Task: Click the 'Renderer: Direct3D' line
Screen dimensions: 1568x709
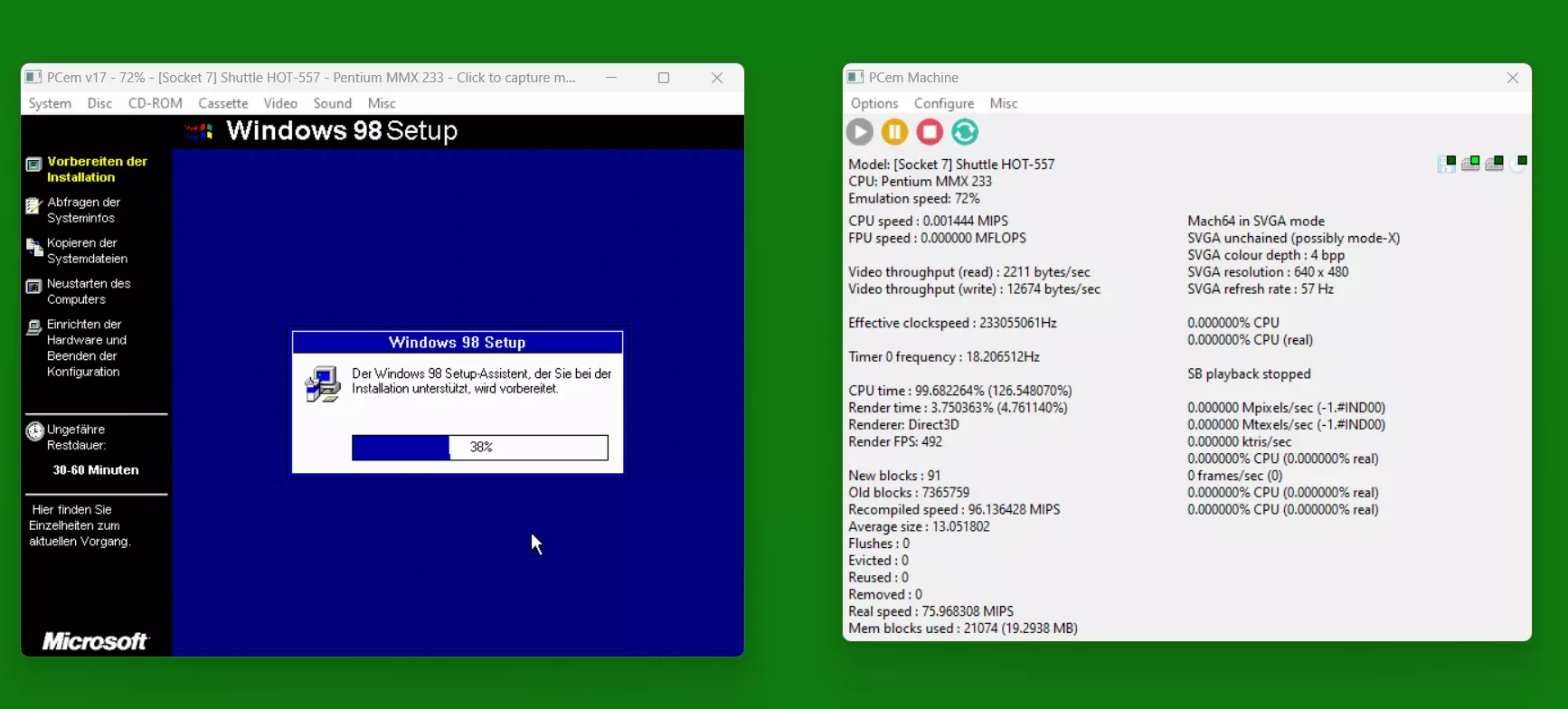Action: (903, 425)
